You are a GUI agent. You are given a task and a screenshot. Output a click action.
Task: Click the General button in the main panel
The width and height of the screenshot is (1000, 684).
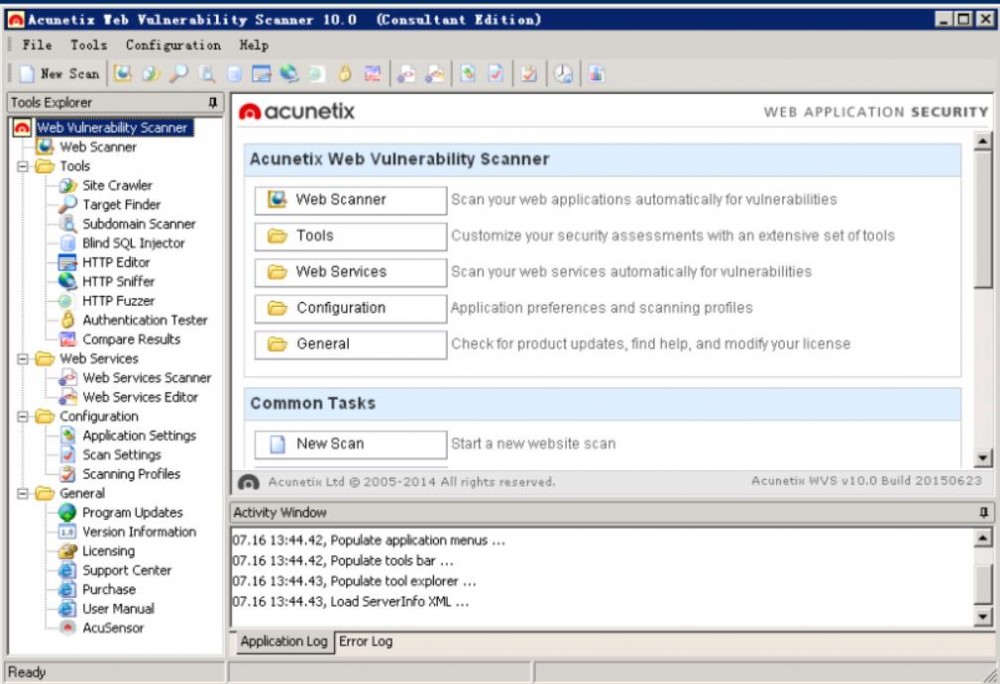pyautogui.click(x=349, y=344)
